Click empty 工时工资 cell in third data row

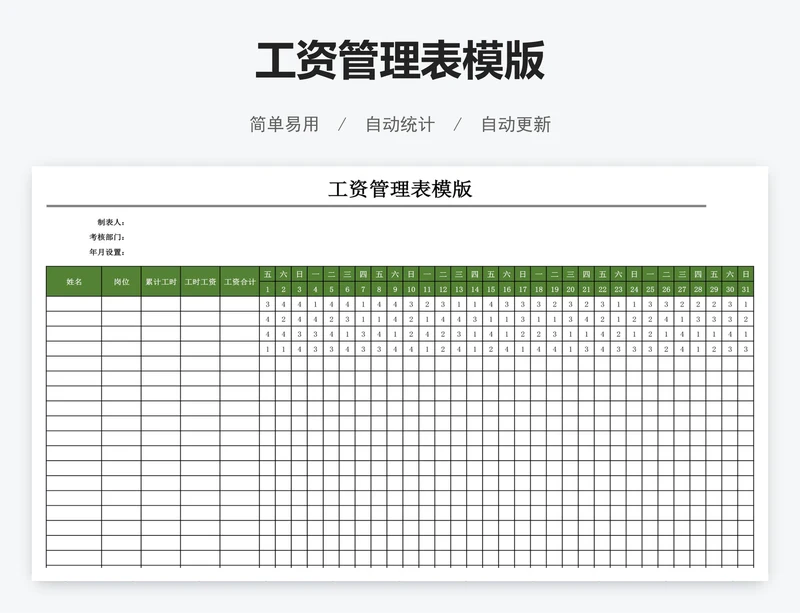[201, 334]
